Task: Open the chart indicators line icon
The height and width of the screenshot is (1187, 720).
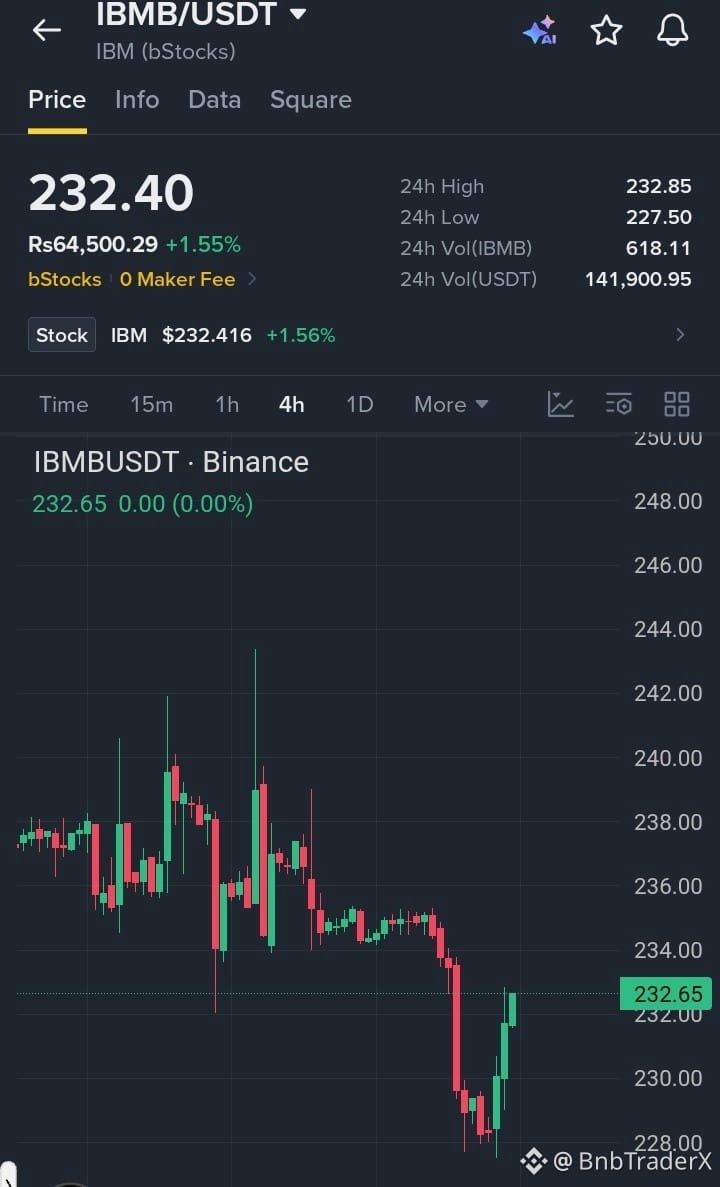Action: pyautogui.click(x=560, y=404)
